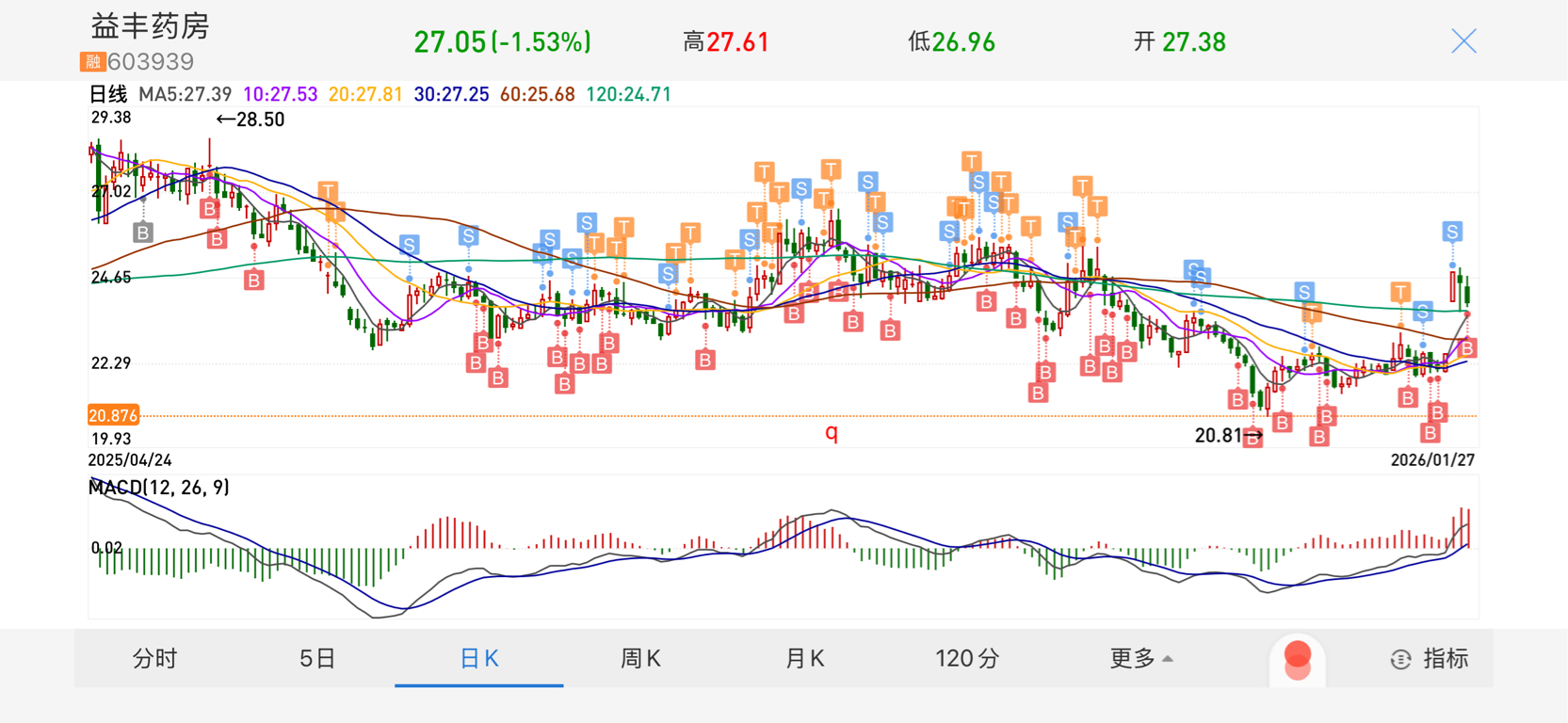This screenshot has width=1568, height=723.
Task: Click the stock name 益丰药房
Action: 150,25
